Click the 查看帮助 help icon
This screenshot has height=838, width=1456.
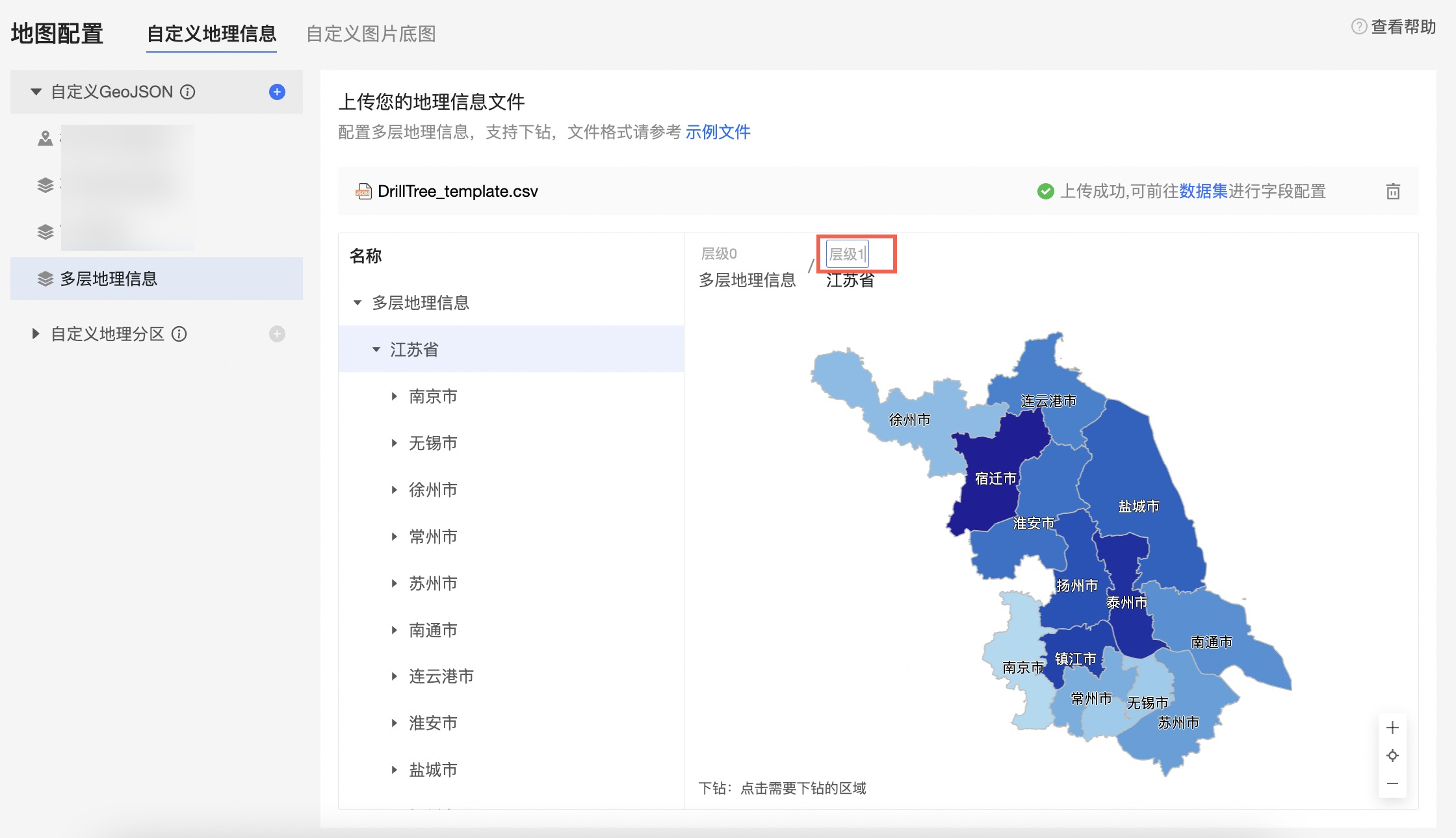click(1358, 27)
